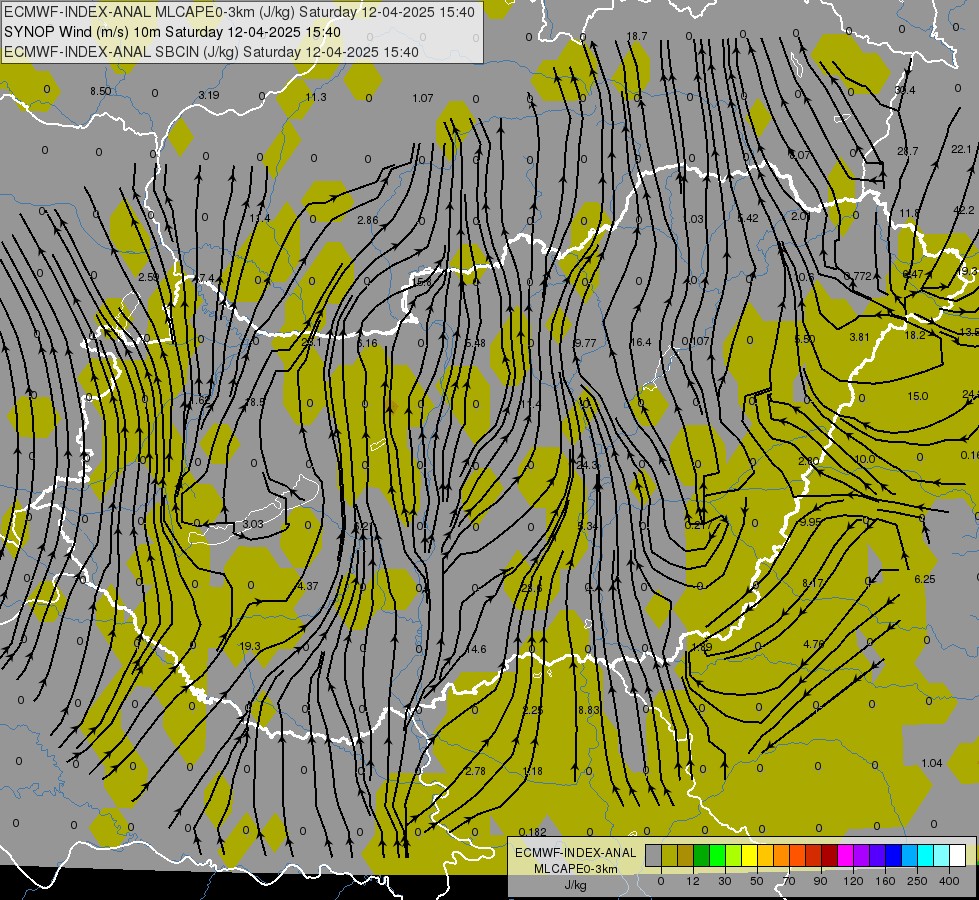979x900 pixels.
Task: Click the '12' tick label in the legend
Action: click(x=693, y=882)
